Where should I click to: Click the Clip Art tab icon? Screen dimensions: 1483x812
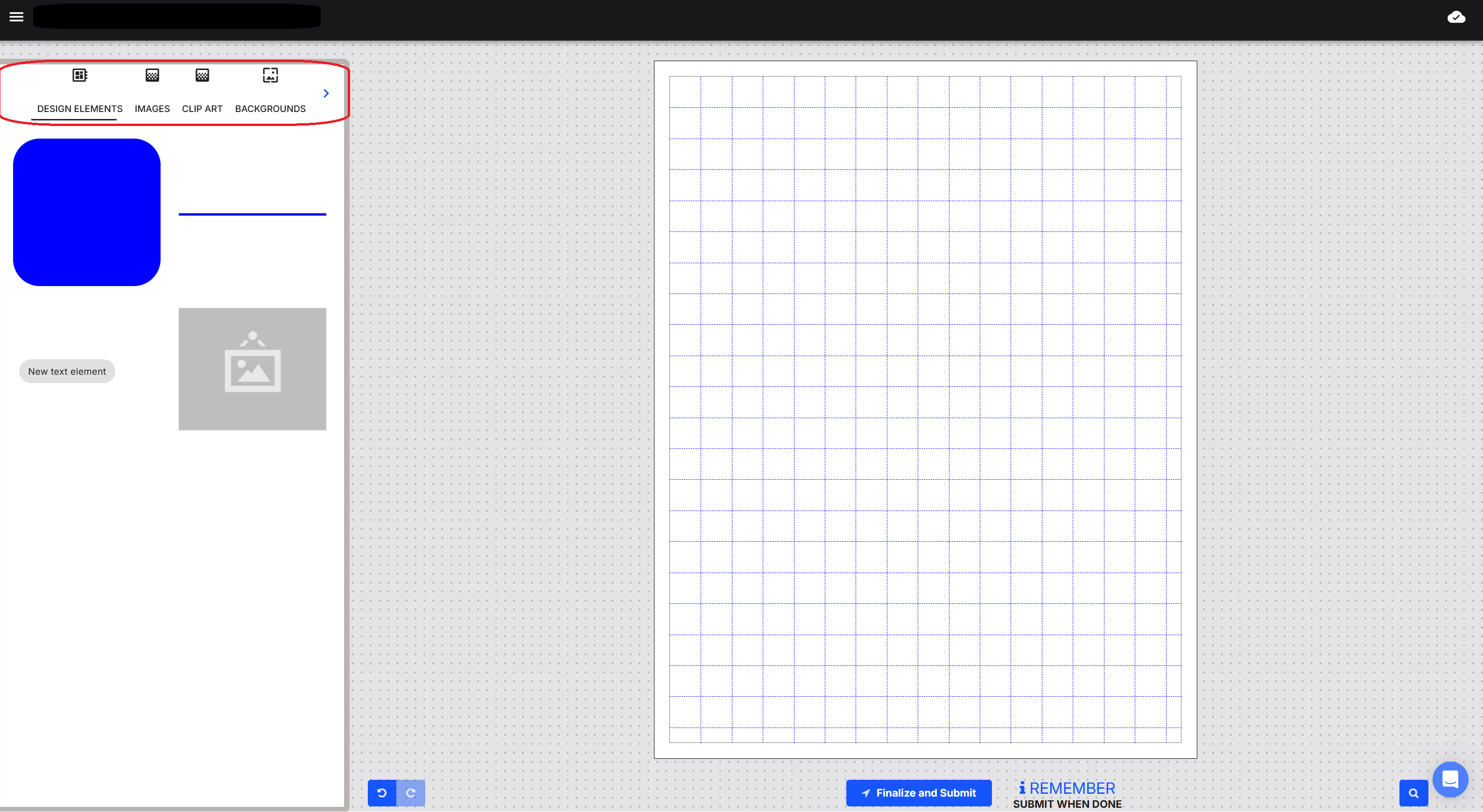(x=202, y=75)
